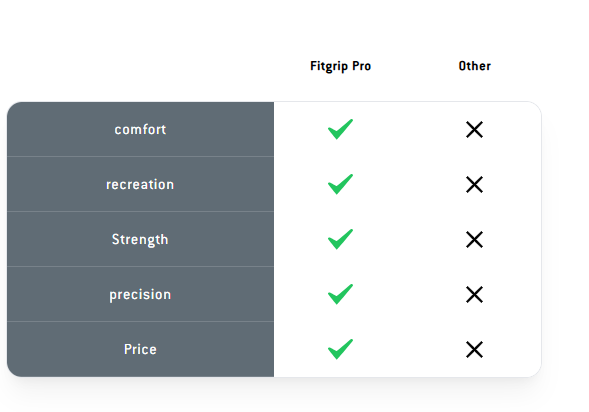Click the green checkmark in the Strength row

tap(340, 239)
